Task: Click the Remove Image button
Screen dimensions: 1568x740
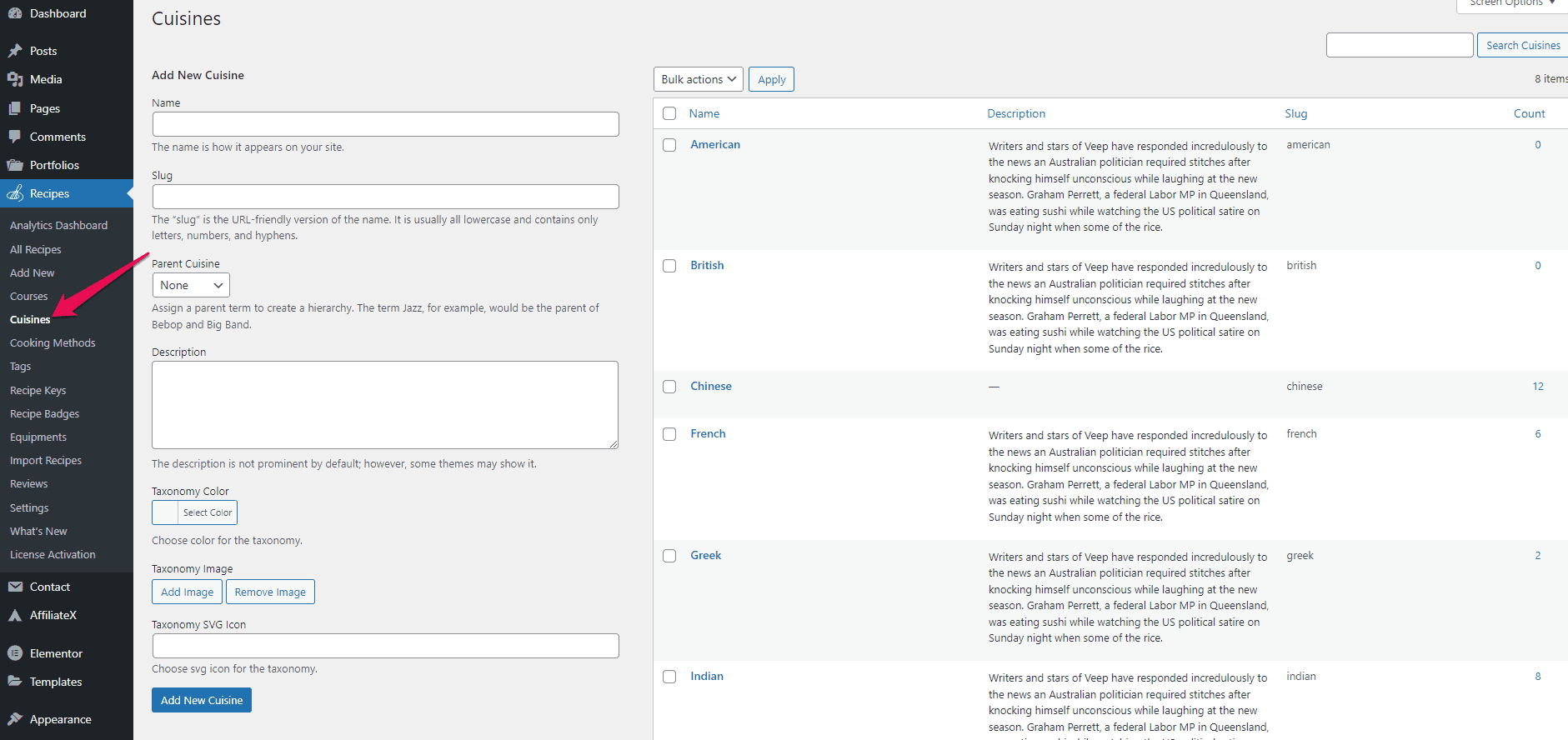Action: click(270, 592)
